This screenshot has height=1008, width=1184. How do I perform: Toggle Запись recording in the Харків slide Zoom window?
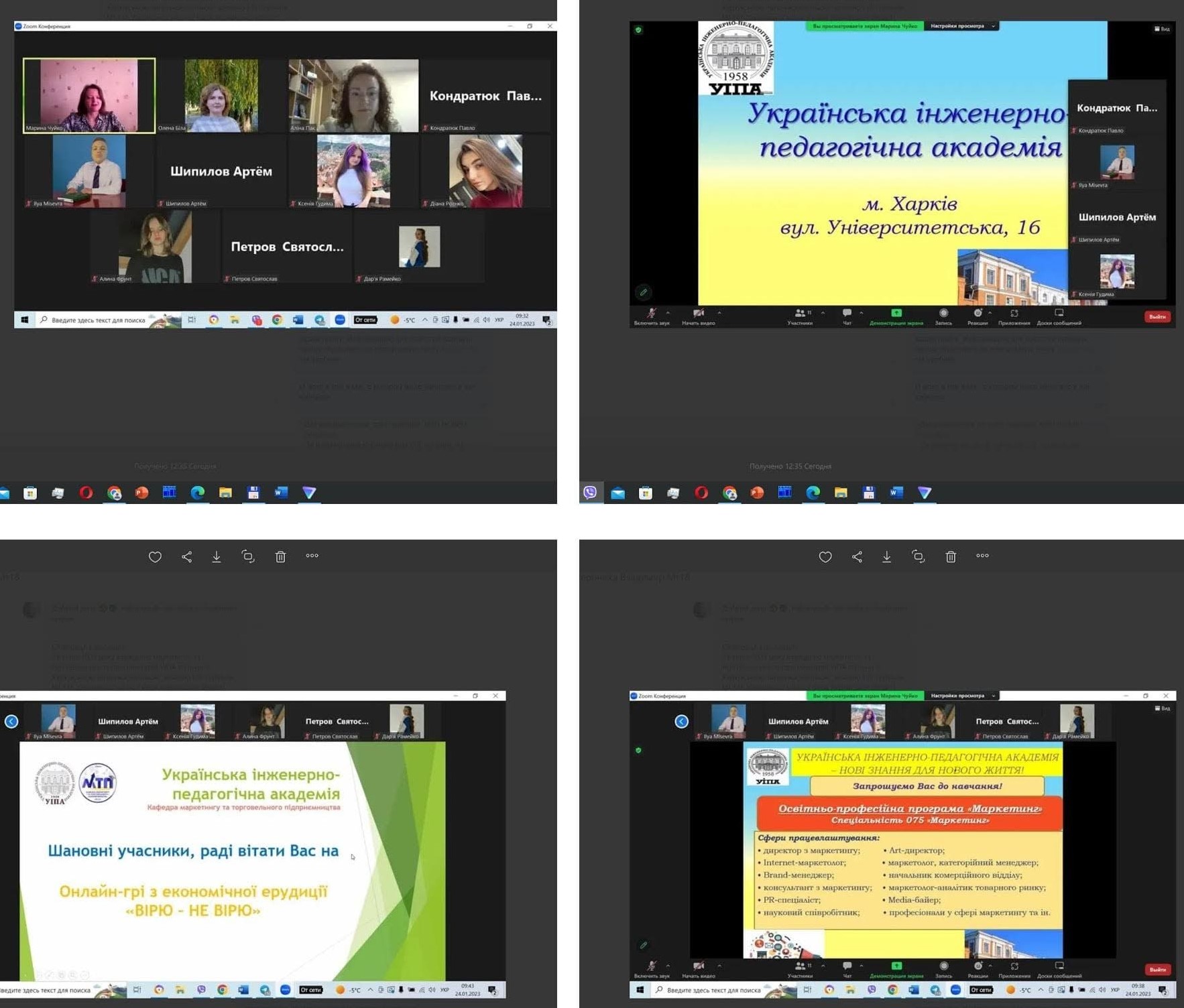point(943,316)
